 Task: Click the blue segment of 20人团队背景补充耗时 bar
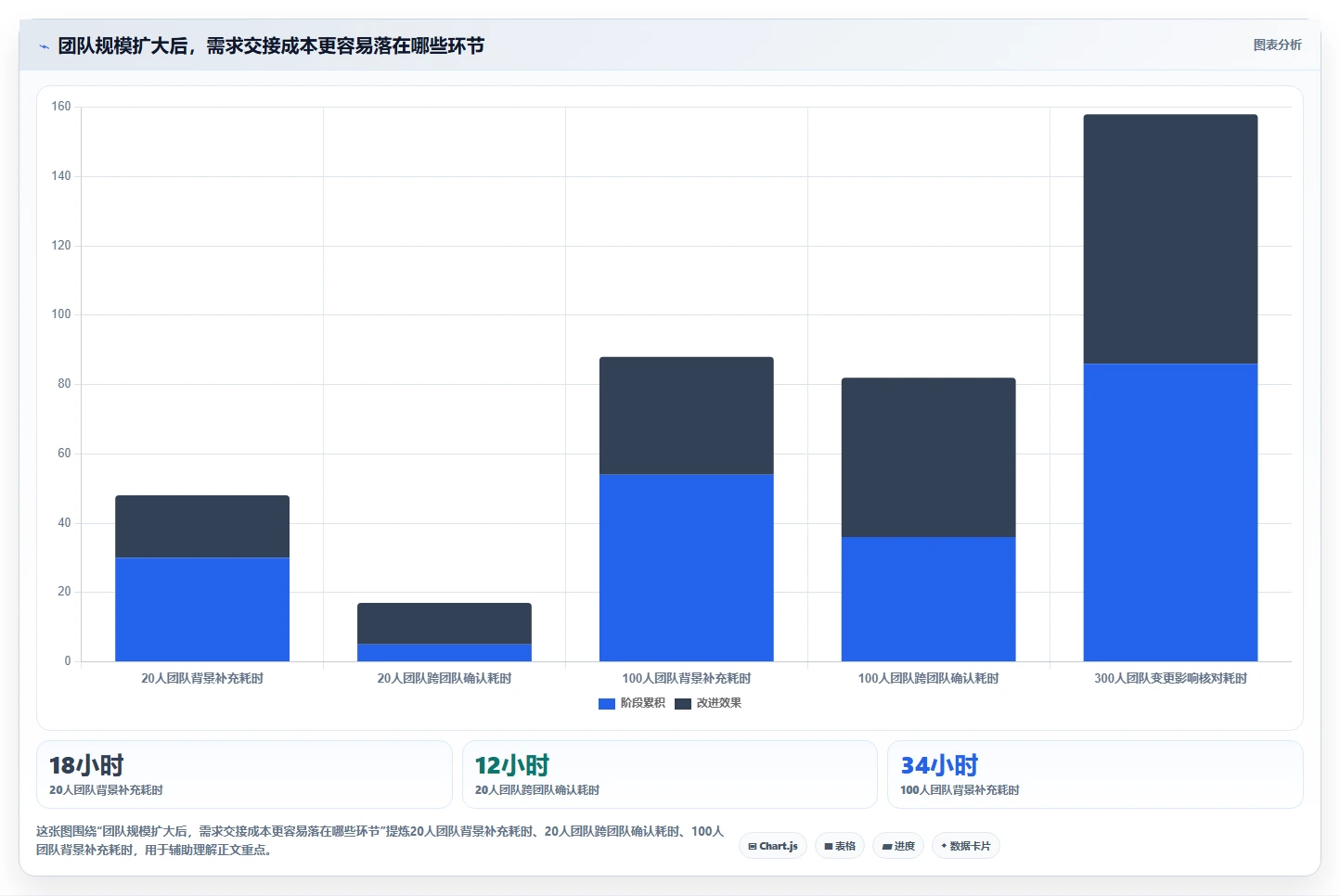(202, 609)
